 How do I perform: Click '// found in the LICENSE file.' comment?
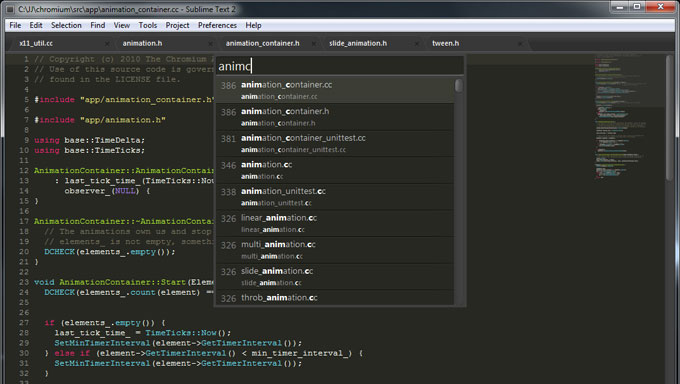[106, 79]
